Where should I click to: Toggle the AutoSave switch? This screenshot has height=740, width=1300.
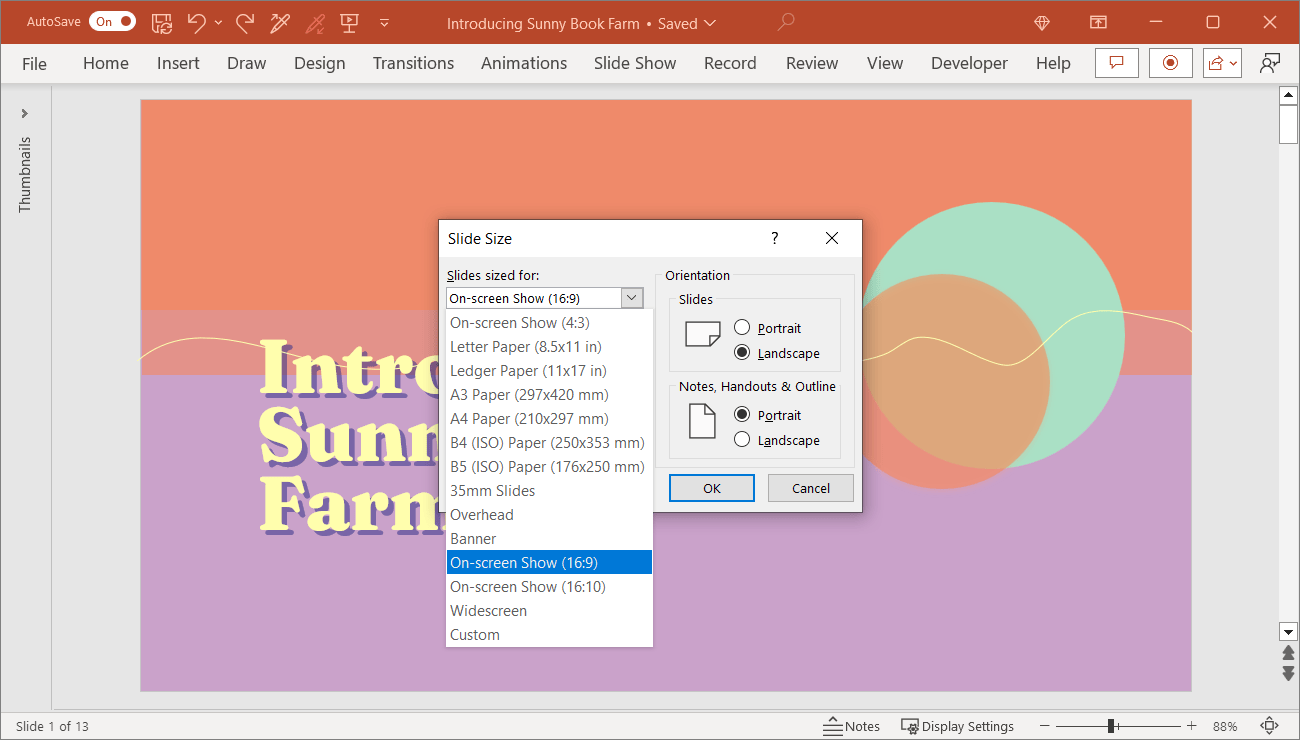coord(112,22)
